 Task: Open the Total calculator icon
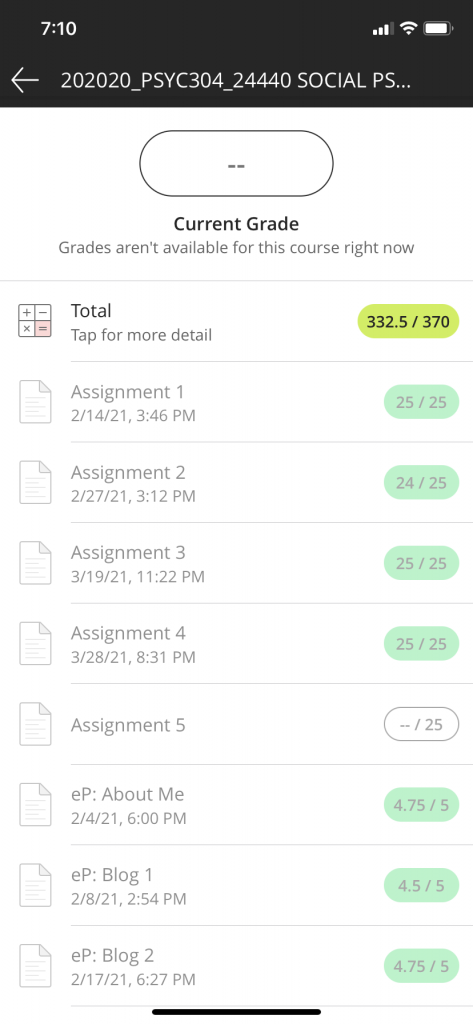coord(35,321)
